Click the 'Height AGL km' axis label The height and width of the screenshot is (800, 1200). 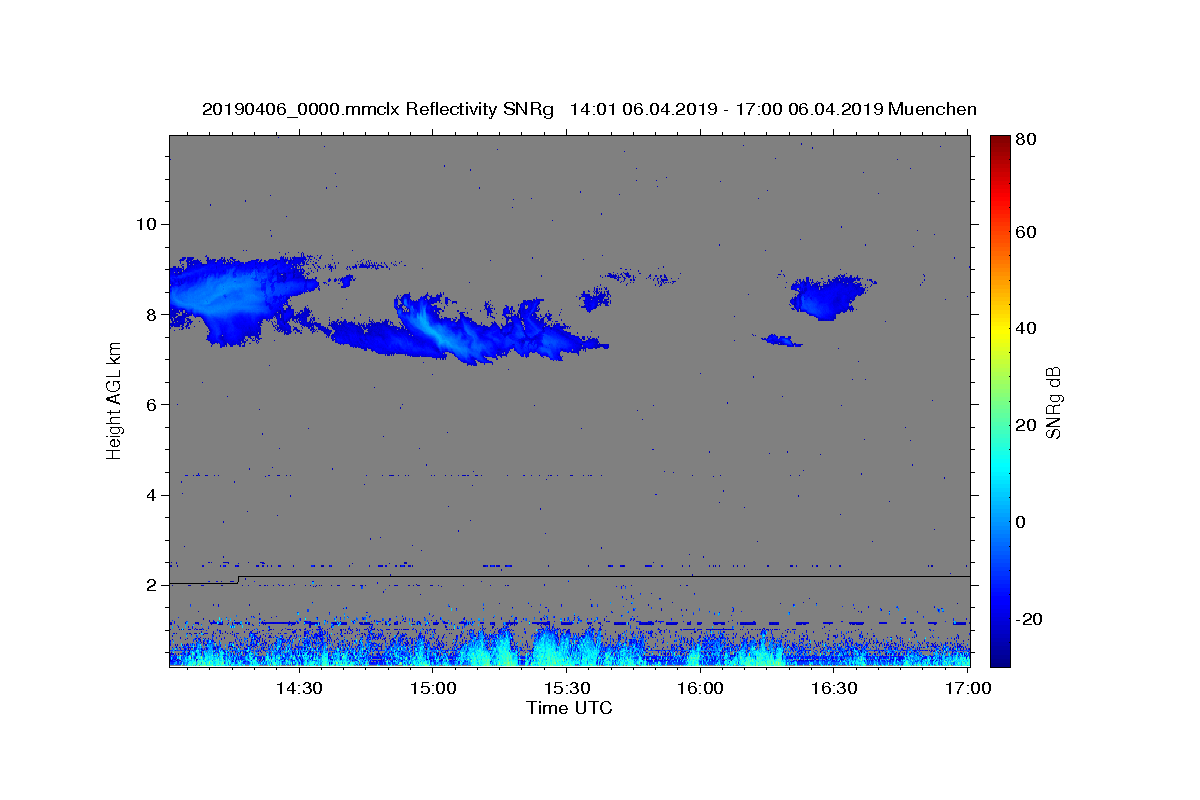(114, 400)
